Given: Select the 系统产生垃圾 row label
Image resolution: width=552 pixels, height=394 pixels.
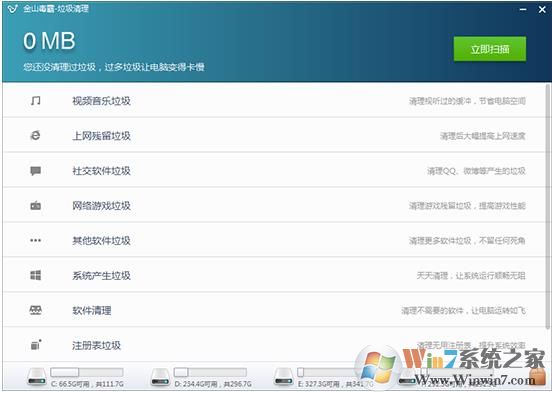Looking at the screenshot, I should click(101, 275).
